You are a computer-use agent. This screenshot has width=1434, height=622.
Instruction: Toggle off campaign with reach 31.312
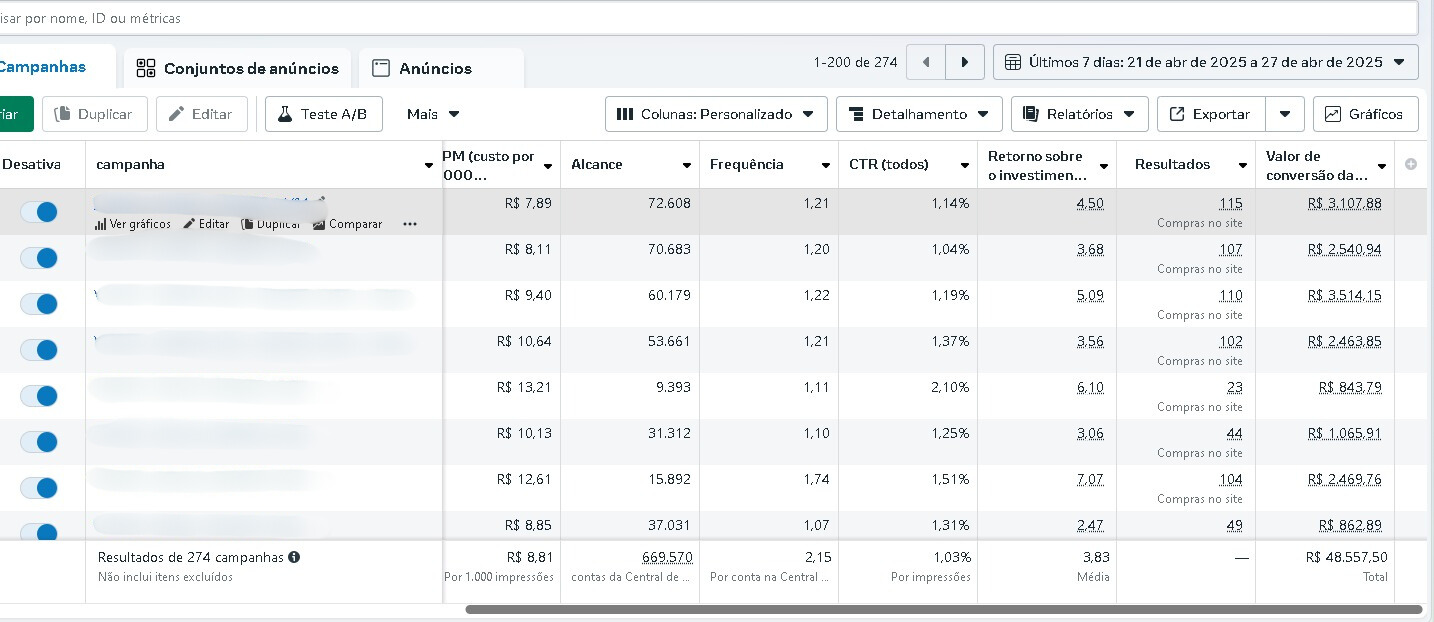(x=40, y=442)
